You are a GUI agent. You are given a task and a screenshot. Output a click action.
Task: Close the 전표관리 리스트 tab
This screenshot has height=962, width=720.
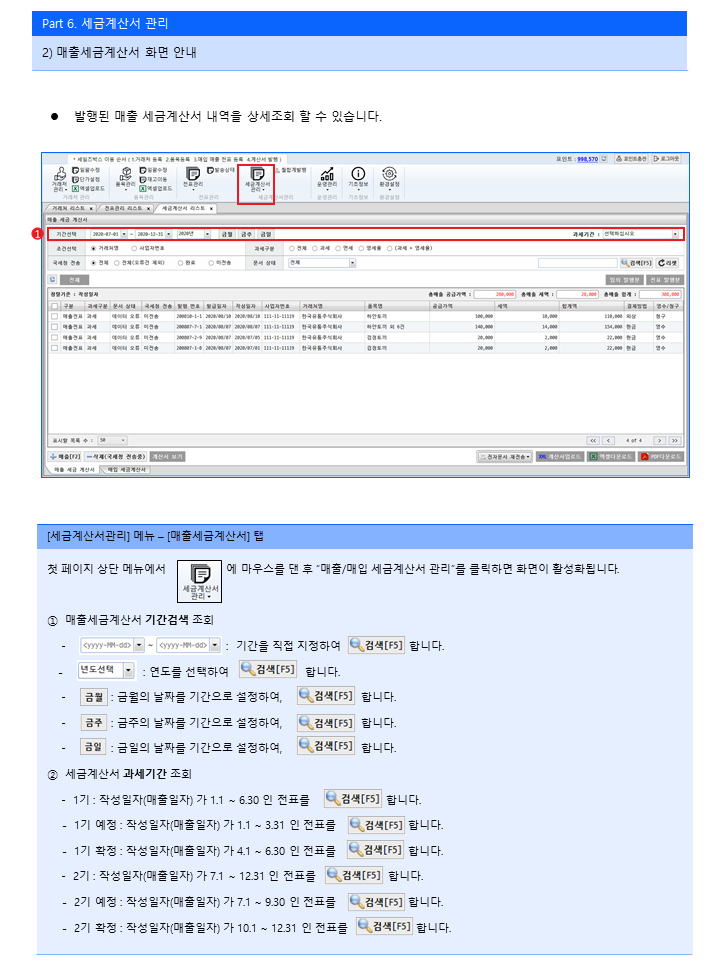(x=148, y=209)
